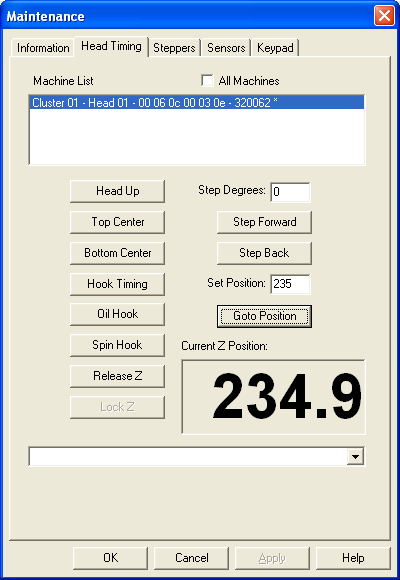400x580 pixels.
Task: Focus the Step Degrees input field
Action: [290, 192]
